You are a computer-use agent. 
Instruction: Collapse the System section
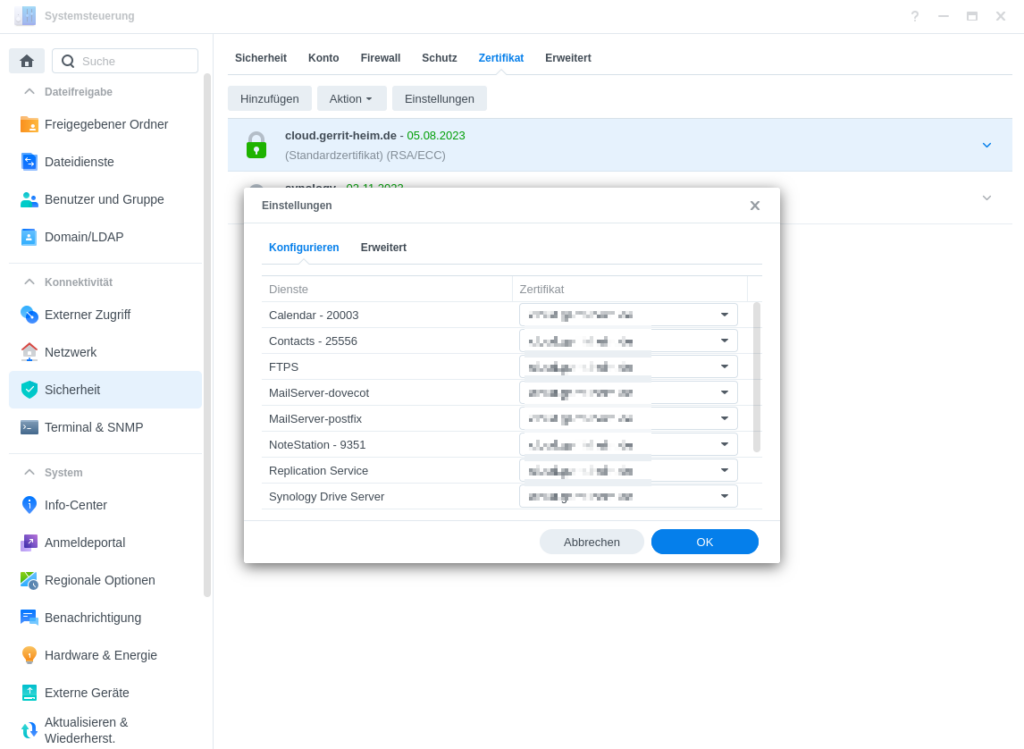point(29,471)
